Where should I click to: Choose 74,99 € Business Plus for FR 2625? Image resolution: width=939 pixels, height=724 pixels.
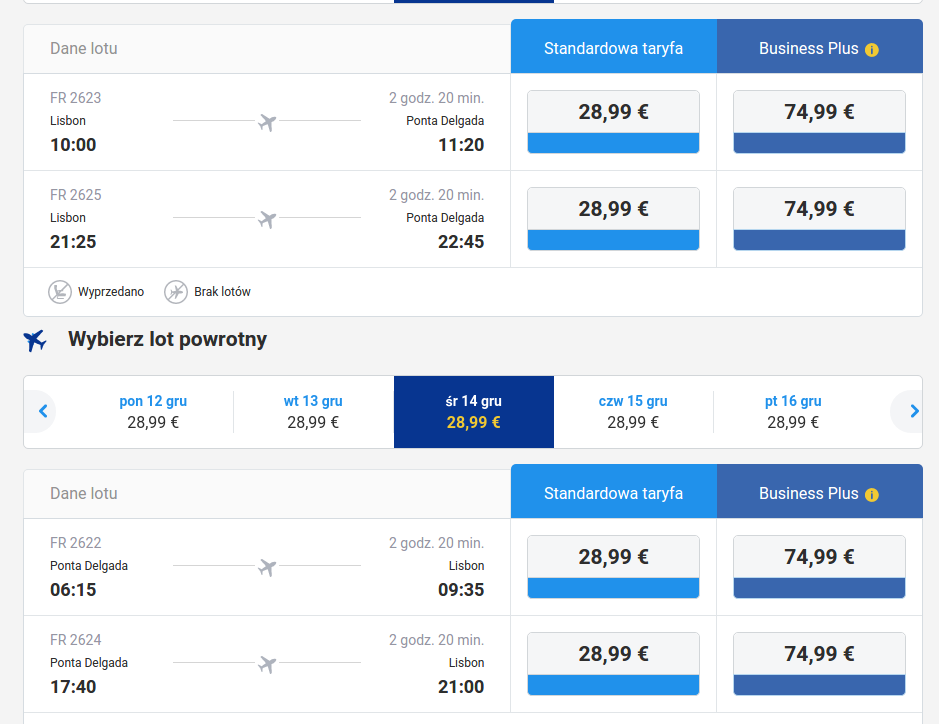[819, 219]
